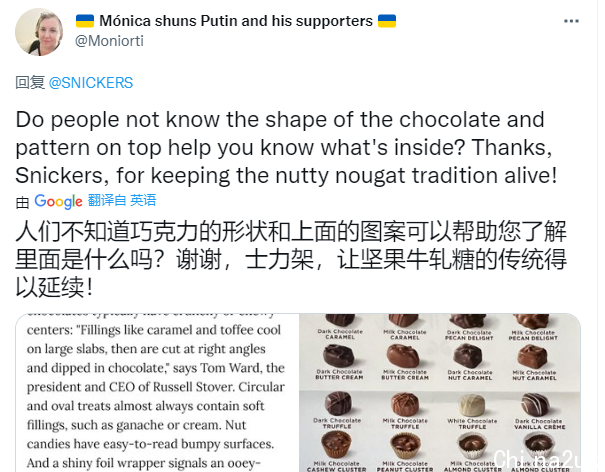This screenshot has height=472, width=605.
Task: Open Mónica's profile avatar photo
Action: [39, 32]
